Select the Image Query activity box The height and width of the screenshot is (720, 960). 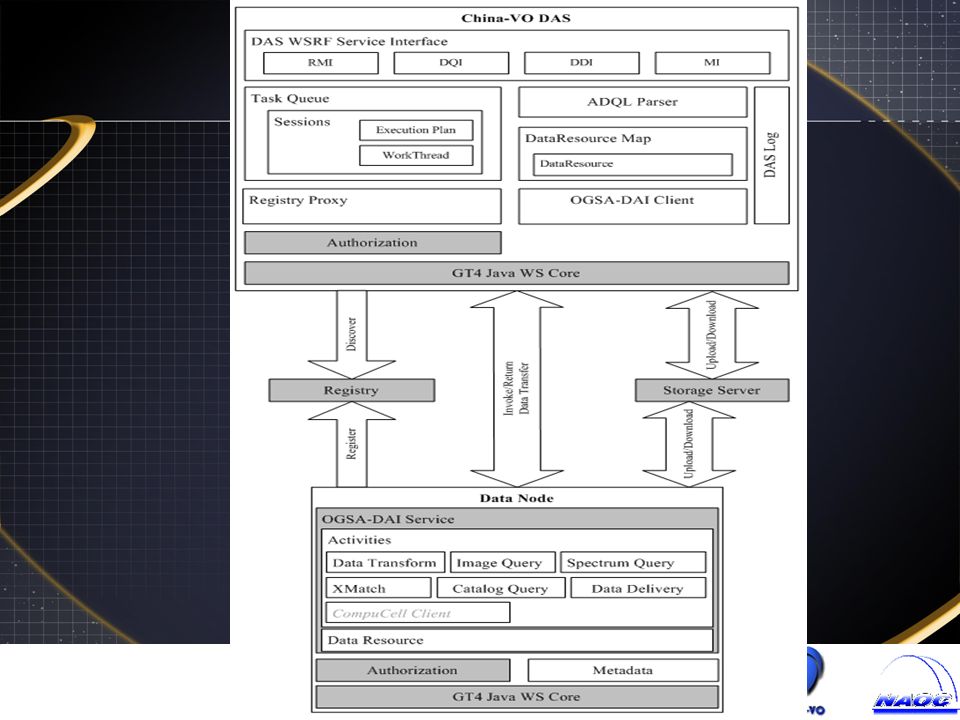pyautogui.click(x=502, y=562)
